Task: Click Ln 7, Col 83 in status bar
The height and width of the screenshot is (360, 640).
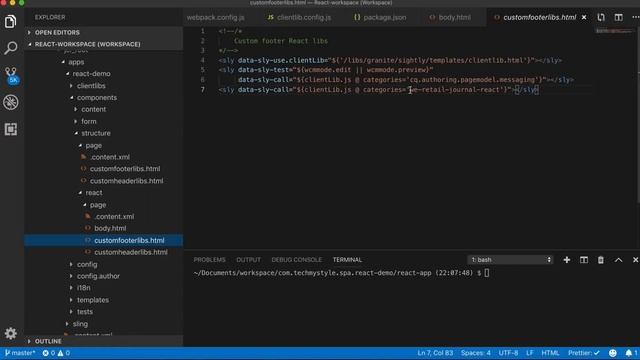Action: pyautogui.click(x=435, y=353)
